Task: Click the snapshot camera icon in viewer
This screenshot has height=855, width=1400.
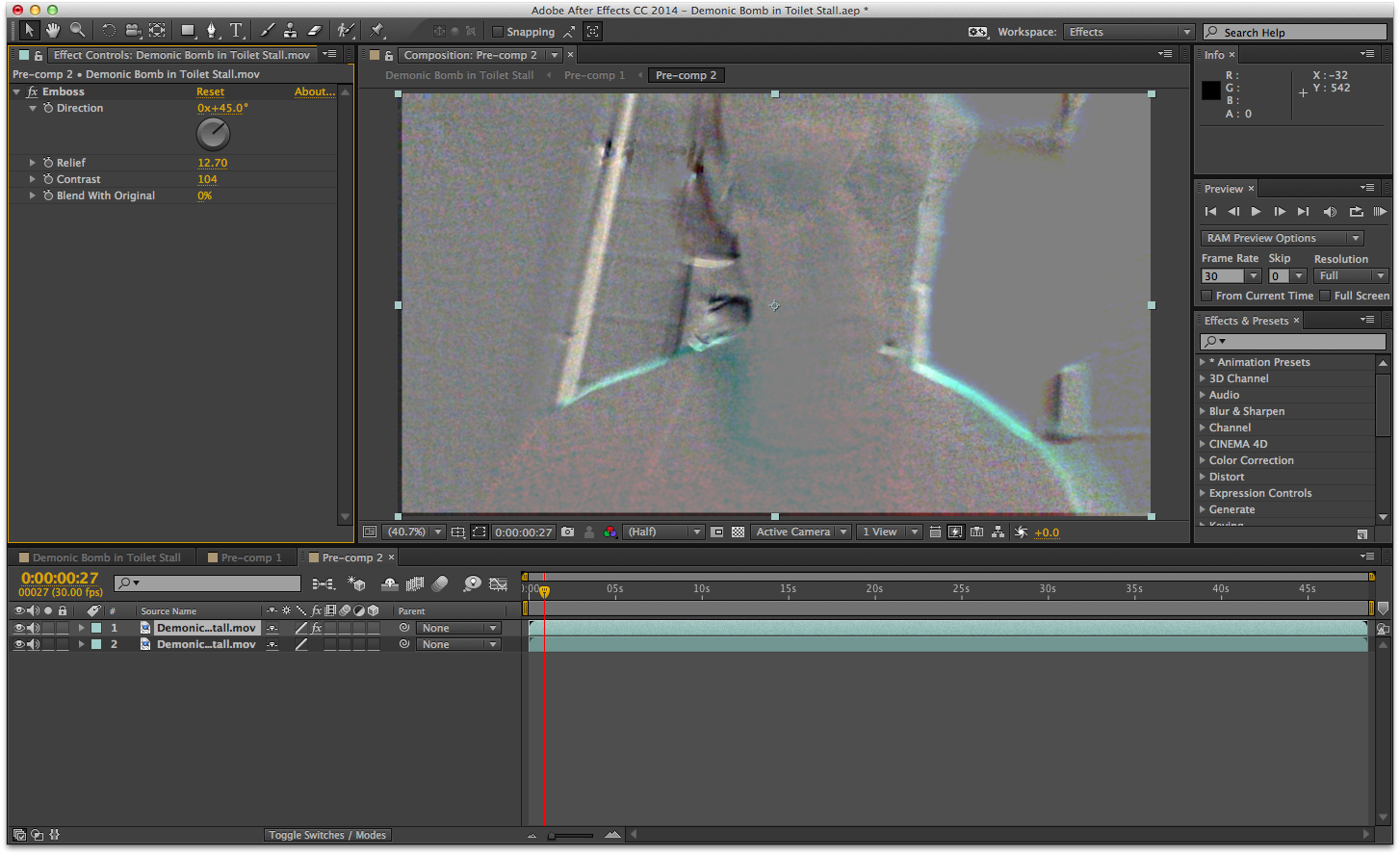Action: tap(567, 531)
